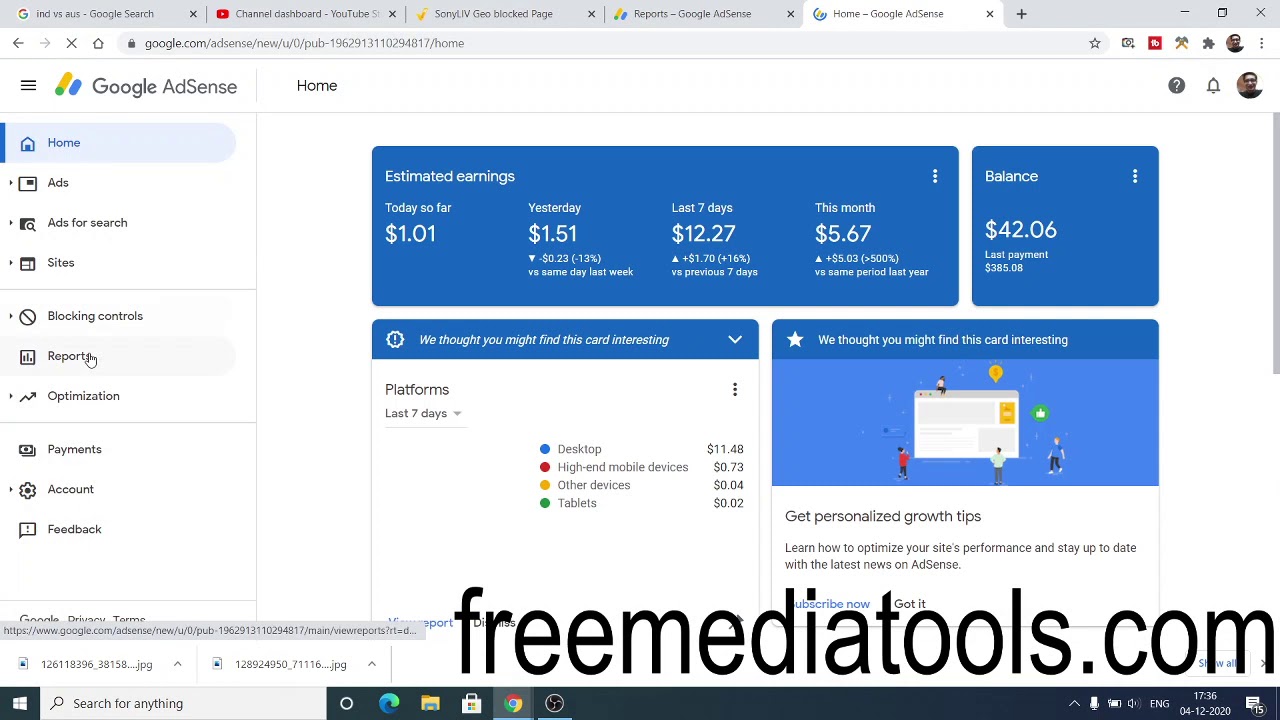The image size is (1280, 720).
Task: Open the notifications bell icon
Action: click(x=1213, y=86)
